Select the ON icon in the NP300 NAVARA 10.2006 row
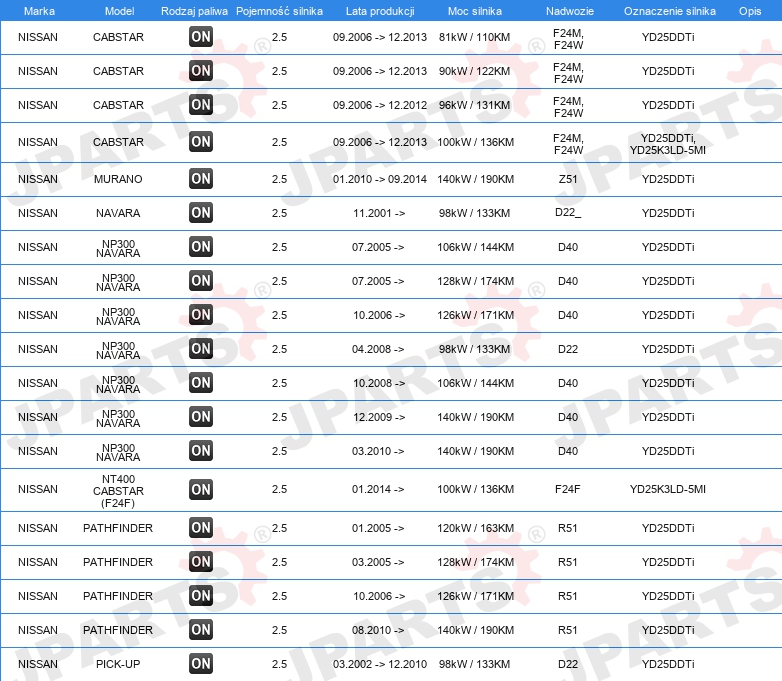Image resolution: width=782 pixels, height=681 pixels. point(201,314)
